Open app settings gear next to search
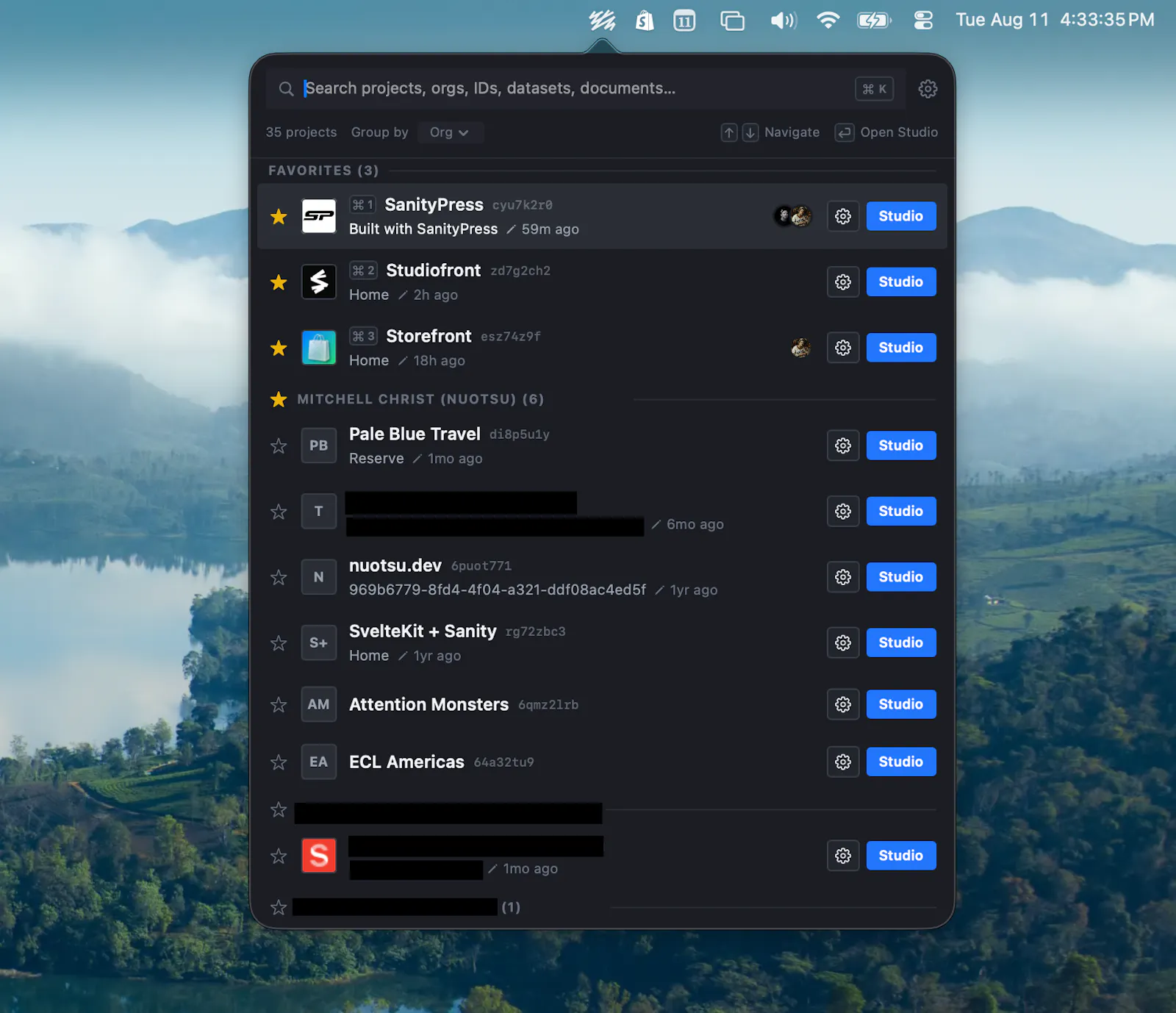This screenshot has height=1013, width=1176. click(928, 89)
